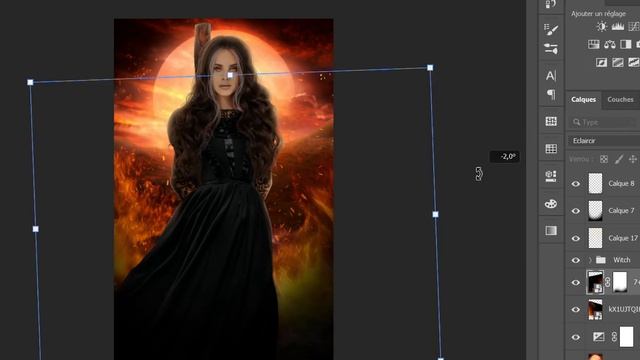640x360 pixels.
Task: Open the Character panel icon
Action: [551, 76]
